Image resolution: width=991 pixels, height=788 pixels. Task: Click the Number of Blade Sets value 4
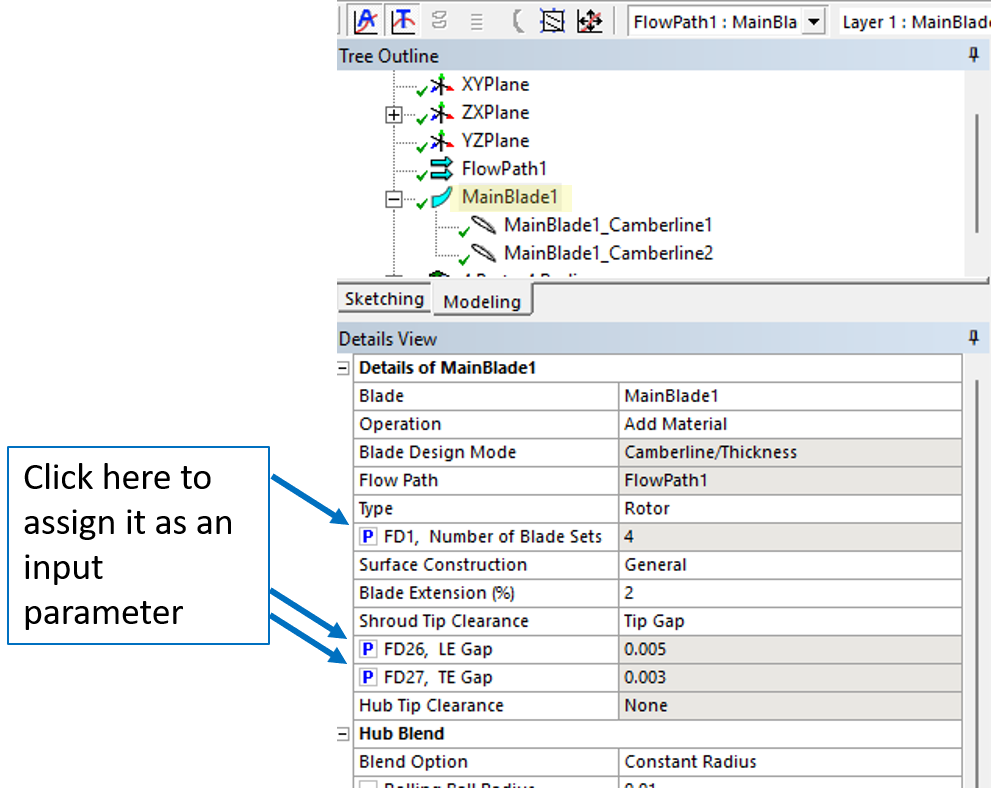click(x=790, y=536)
